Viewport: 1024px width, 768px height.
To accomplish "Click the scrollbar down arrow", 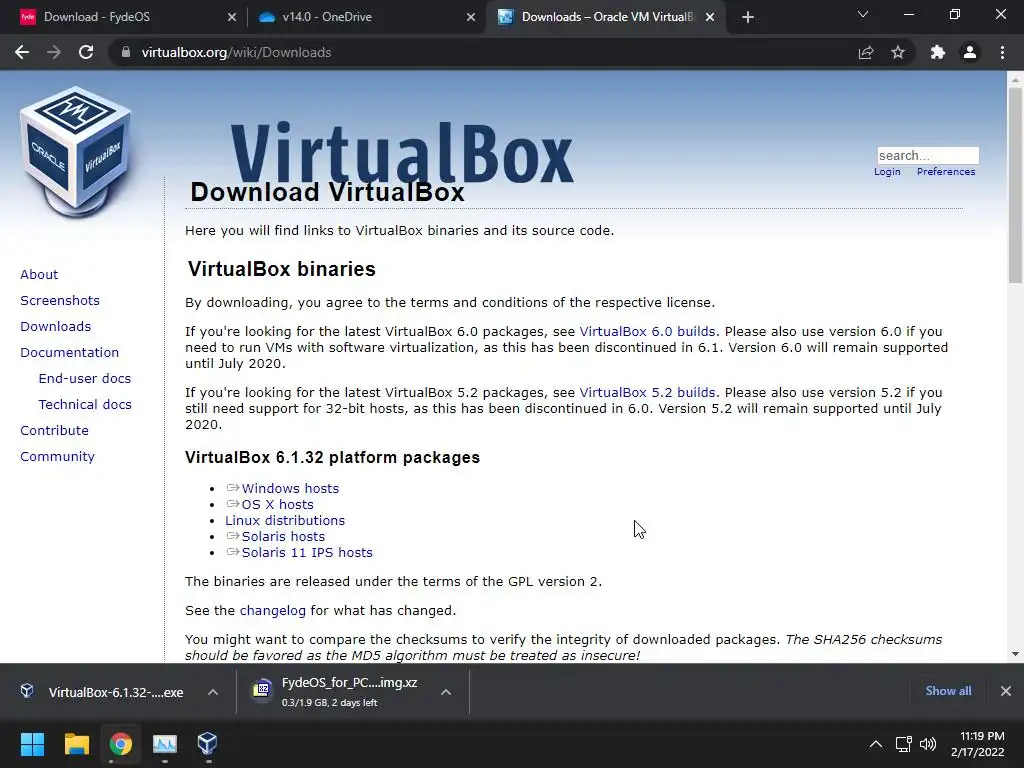I will pyautogui.click(x=1015, y=654).
